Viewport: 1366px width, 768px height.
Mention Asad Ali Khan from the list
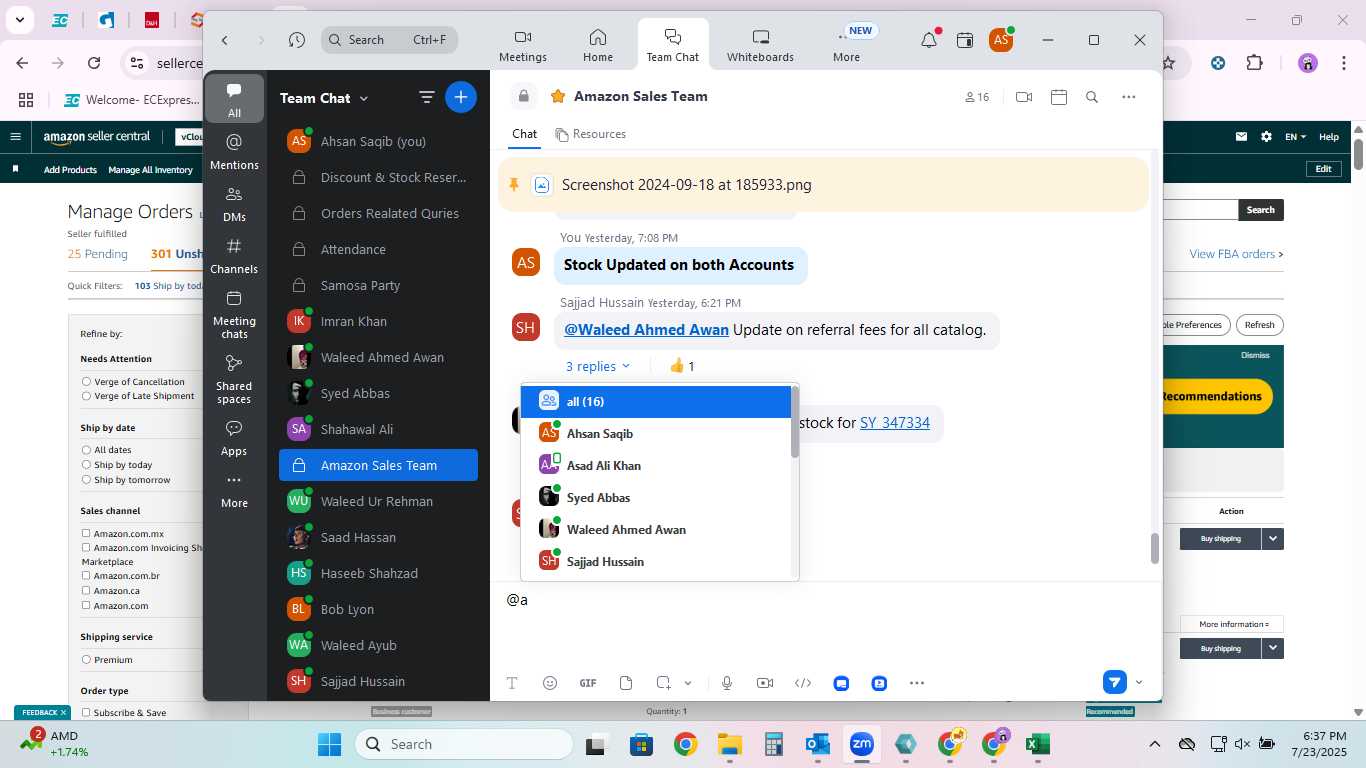656,466
